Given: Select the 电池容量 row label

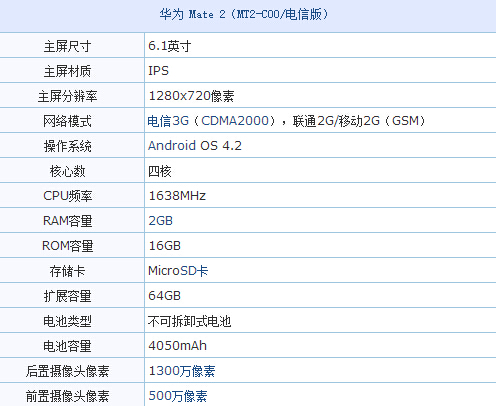Looking at the screenshot, I should click(67, 346).
